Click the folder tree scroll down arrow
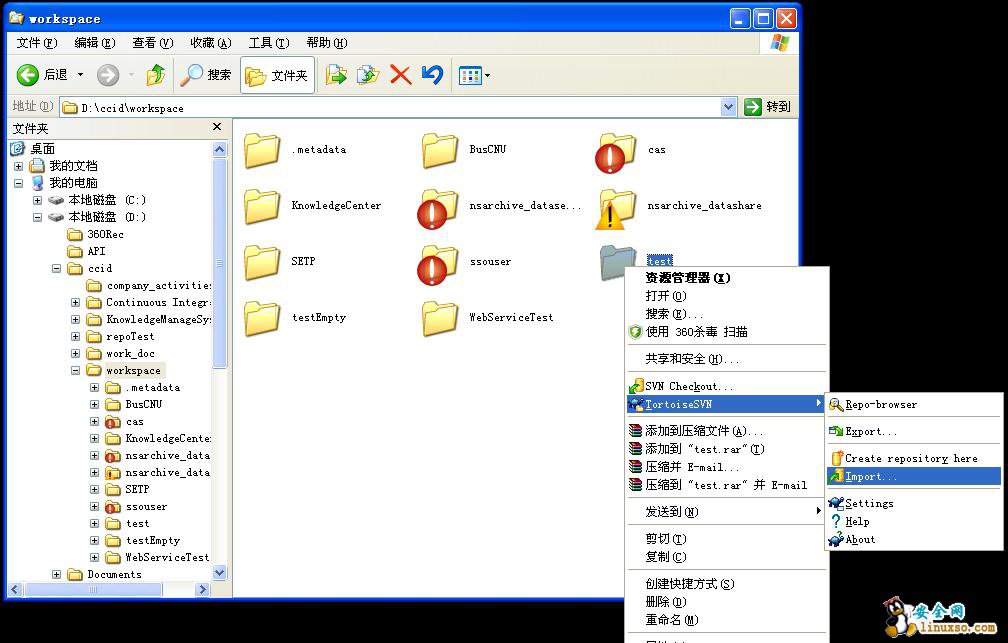 pyautogui.click(x=220, y=574)
